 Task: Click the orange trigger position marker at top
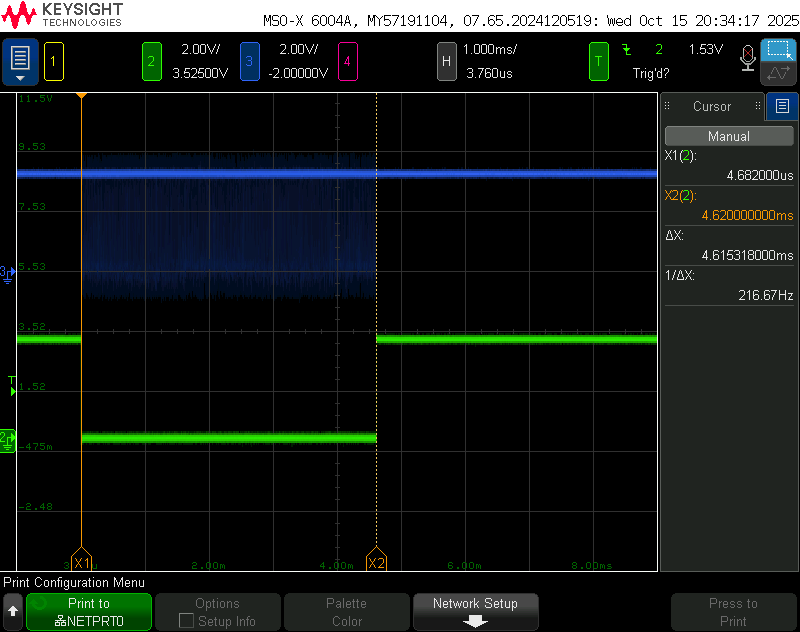81,95
